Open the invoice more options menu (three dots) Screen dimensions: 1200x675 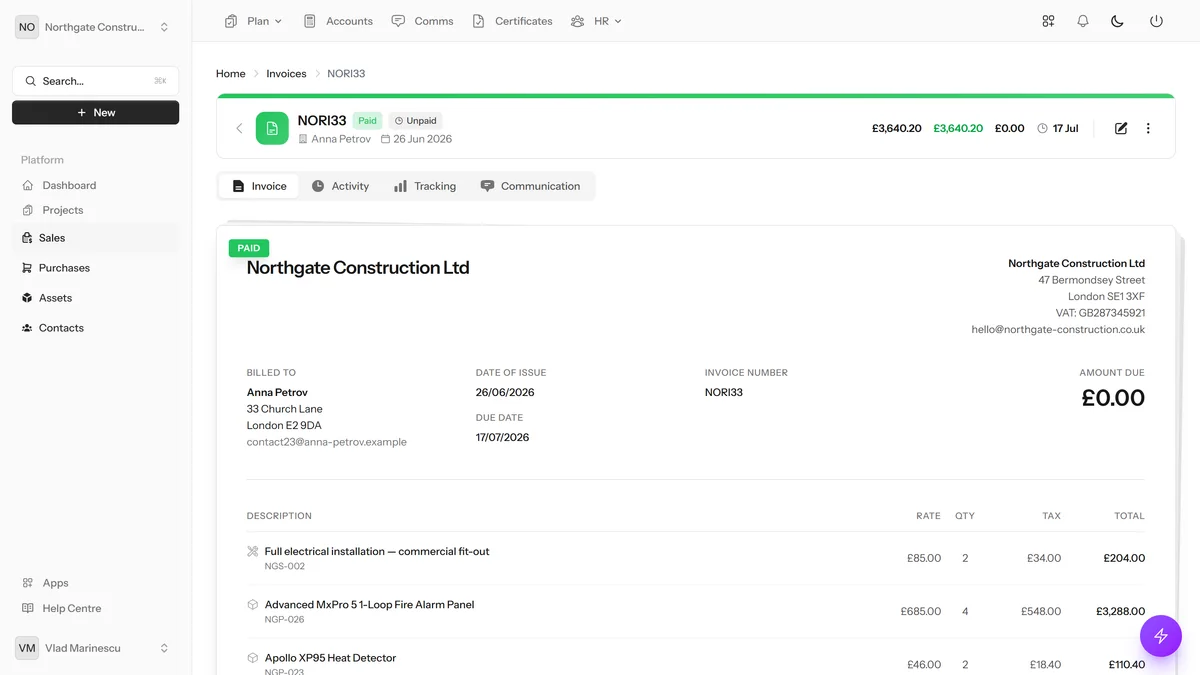pyautogui.click(x=1148, y=128)
